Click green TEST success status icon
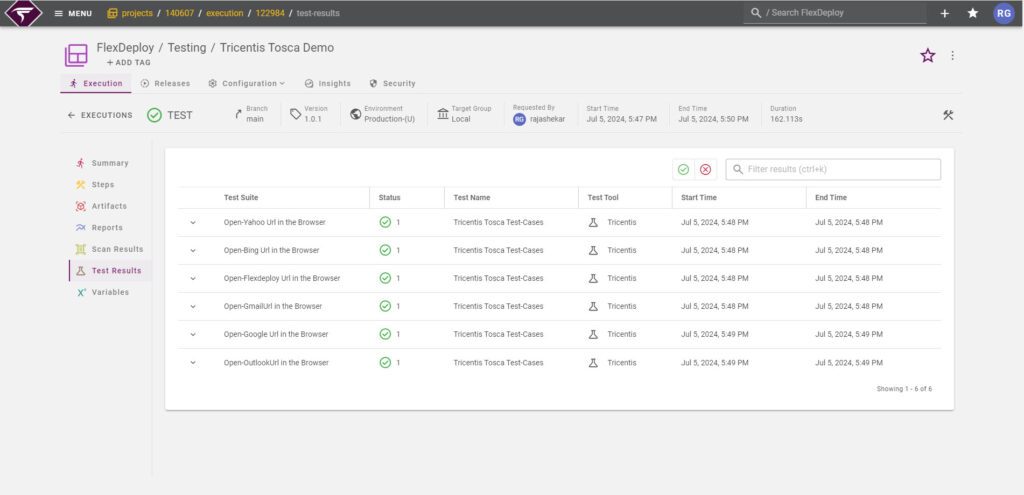 click(154, 115)
